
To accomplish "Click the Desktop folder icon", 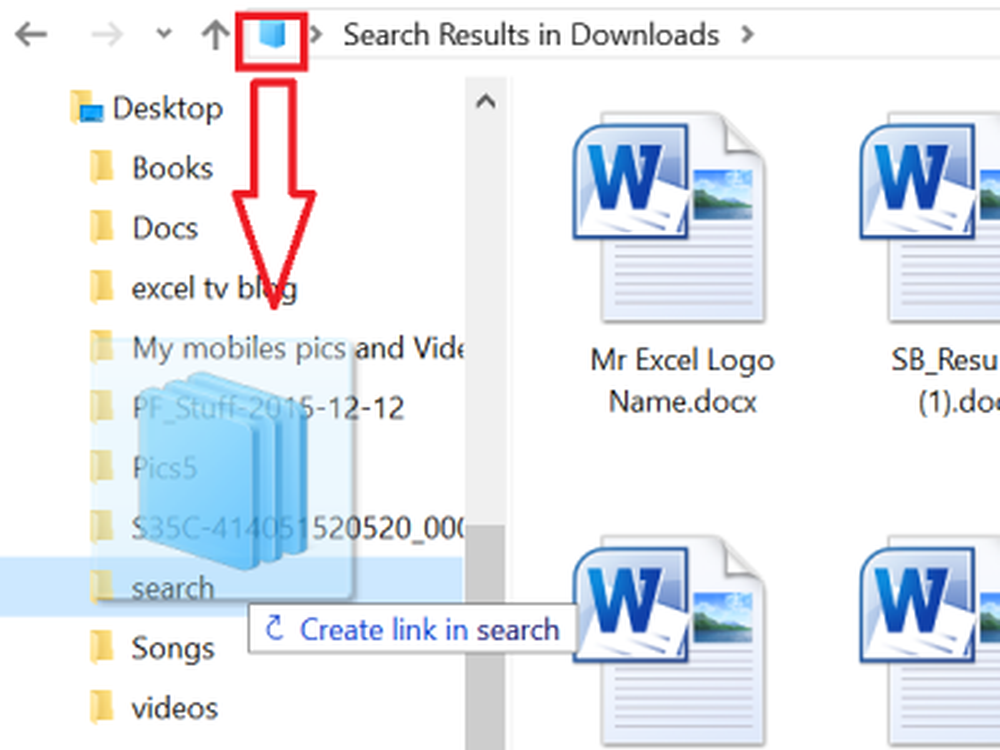I will point(86,107).
